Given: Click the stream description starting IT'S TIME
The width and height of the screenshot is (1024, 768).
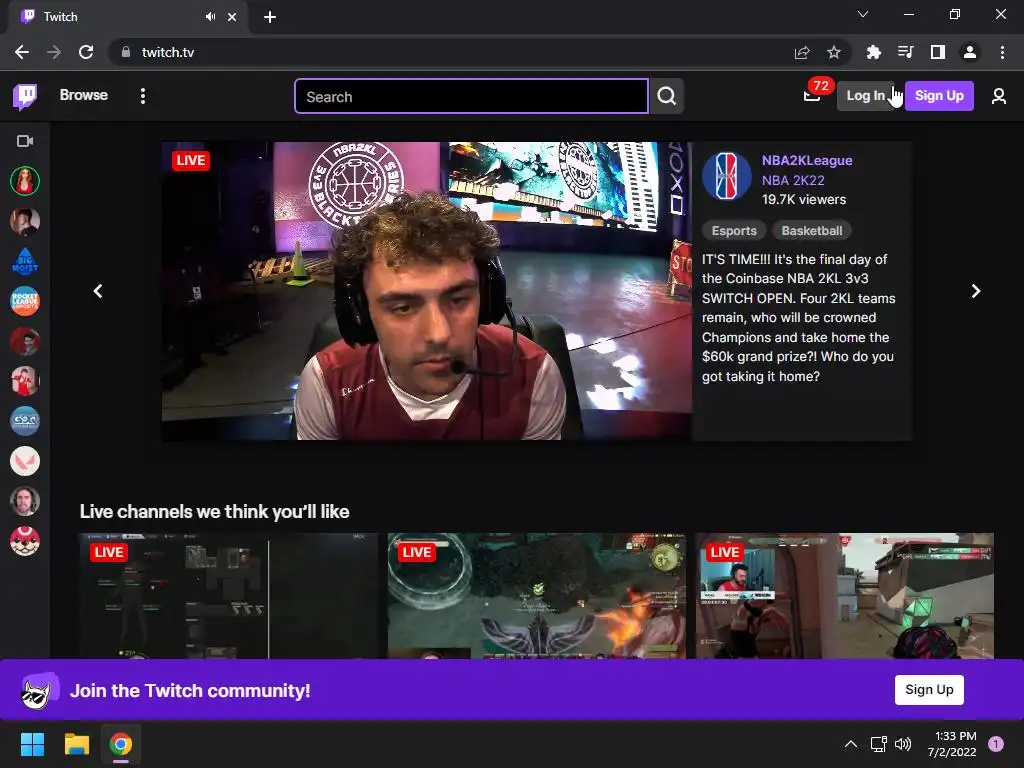Looking at the screenshot, I should point(799,318).
